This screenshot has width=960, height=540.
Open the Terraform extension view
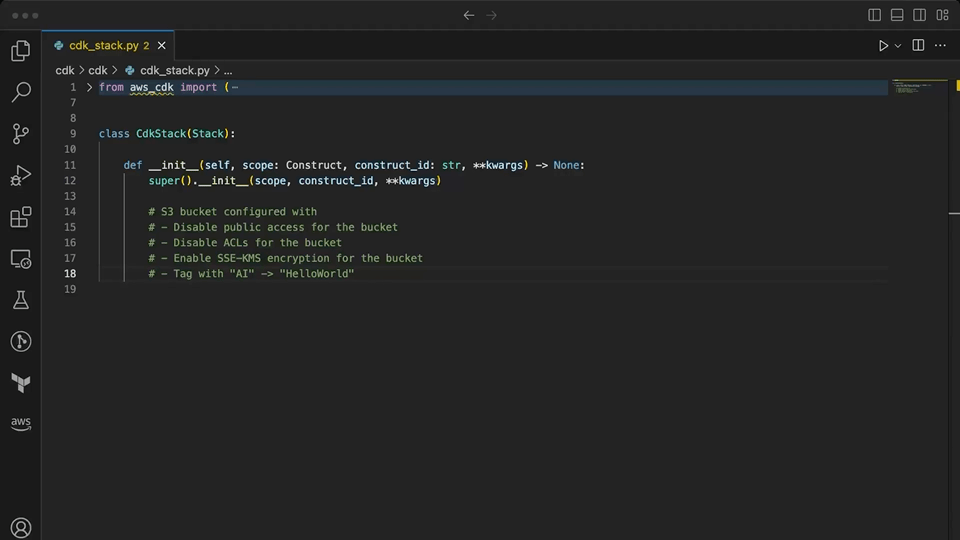click(x=20, y=382)
